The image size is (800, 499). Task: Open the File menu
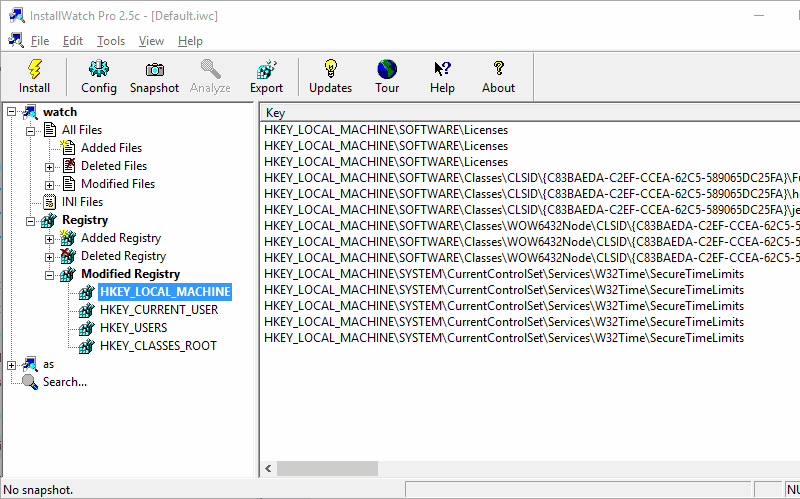[40, 41]
